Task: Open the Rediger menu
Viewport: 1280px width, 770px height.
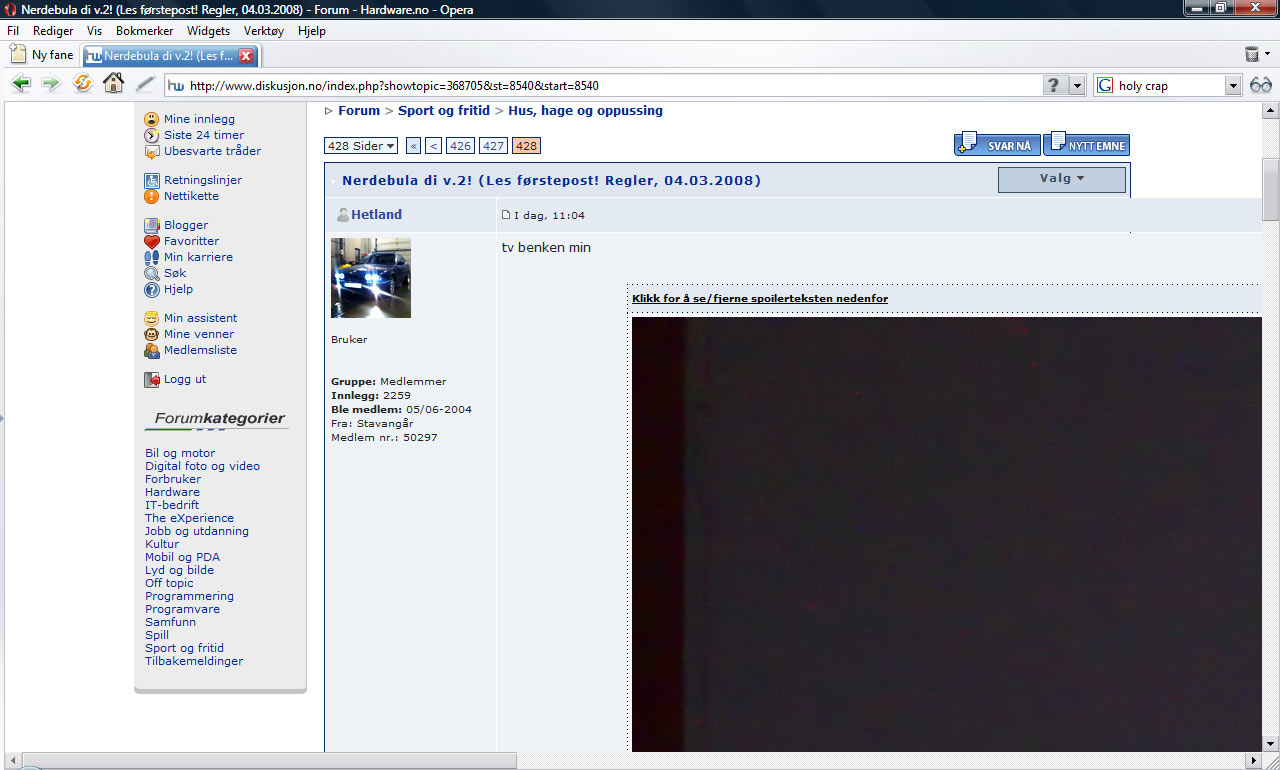Action: 53,31
